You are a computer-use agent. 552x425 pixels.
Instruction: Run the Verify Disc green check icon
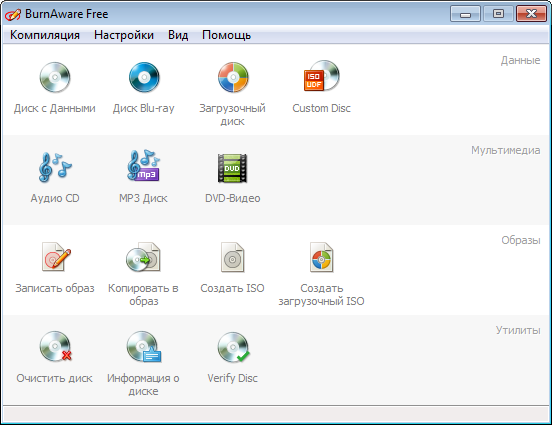coord(233,348)
